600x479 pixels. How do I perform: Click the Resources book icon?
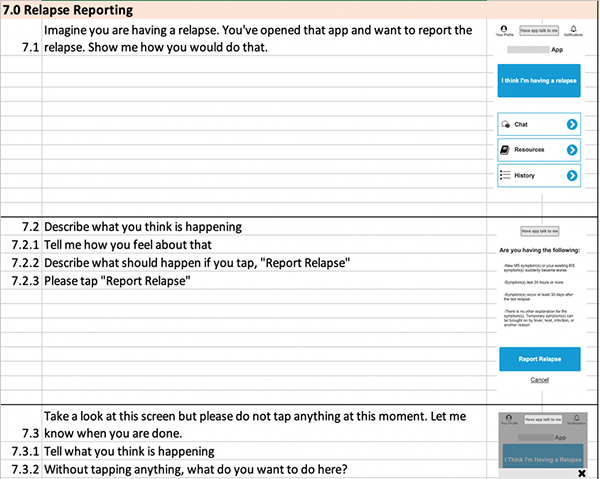coord(505,150)
